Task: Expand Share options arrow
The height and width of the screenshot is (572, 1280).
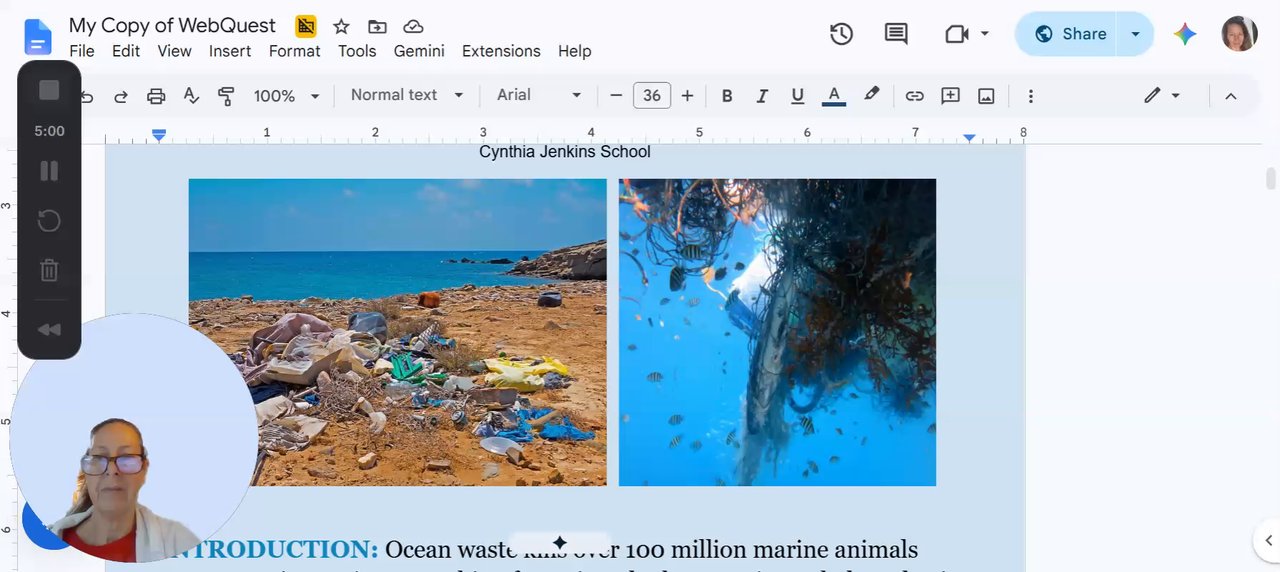Action: pos(1135,34)
